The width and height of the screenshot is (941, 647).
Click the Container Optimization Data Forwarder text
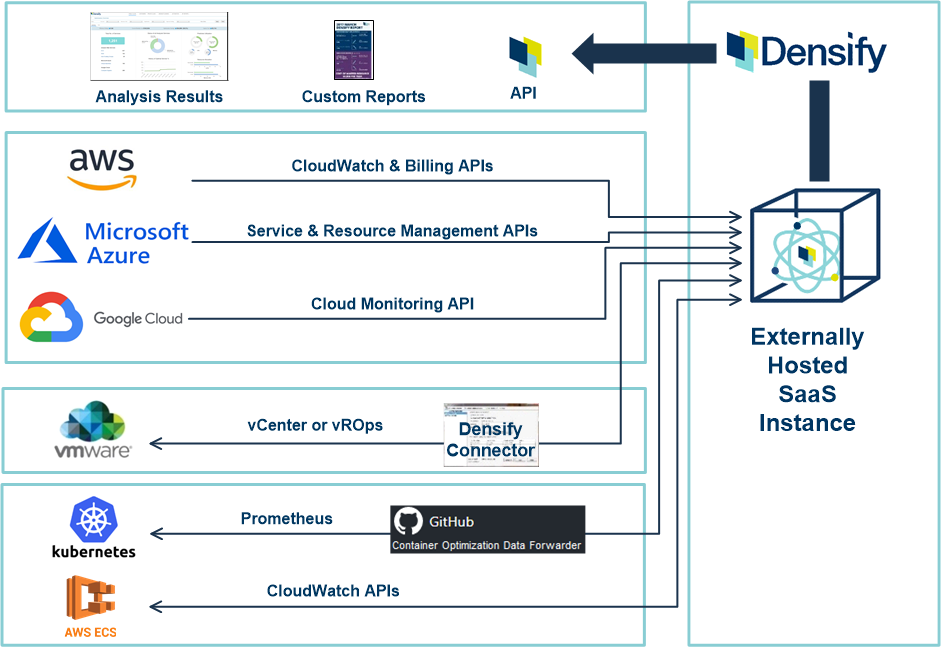(486, 545)
